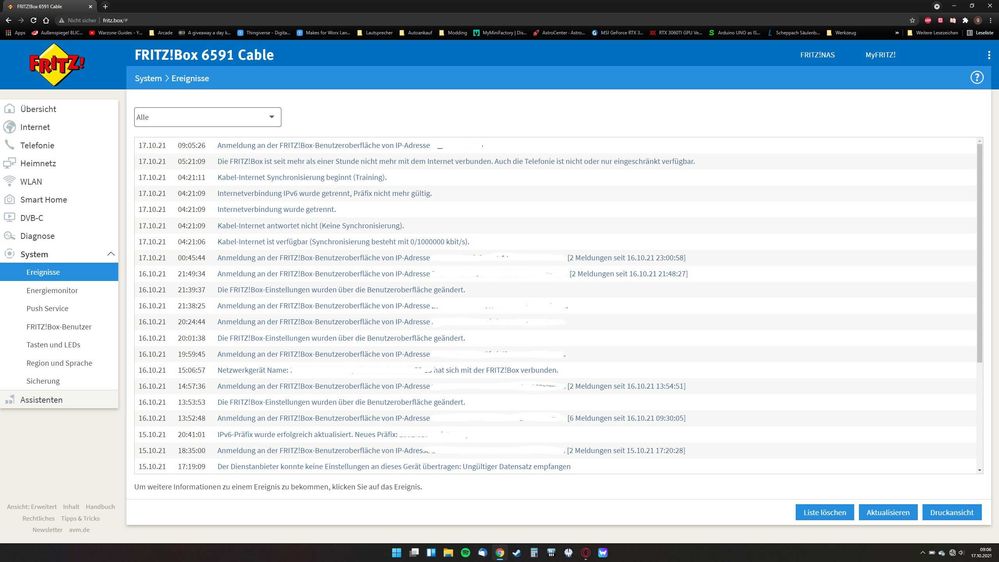Select the event at 05:21:09 about lost Internet
The image size is (999, 562).
click(556, 161)
